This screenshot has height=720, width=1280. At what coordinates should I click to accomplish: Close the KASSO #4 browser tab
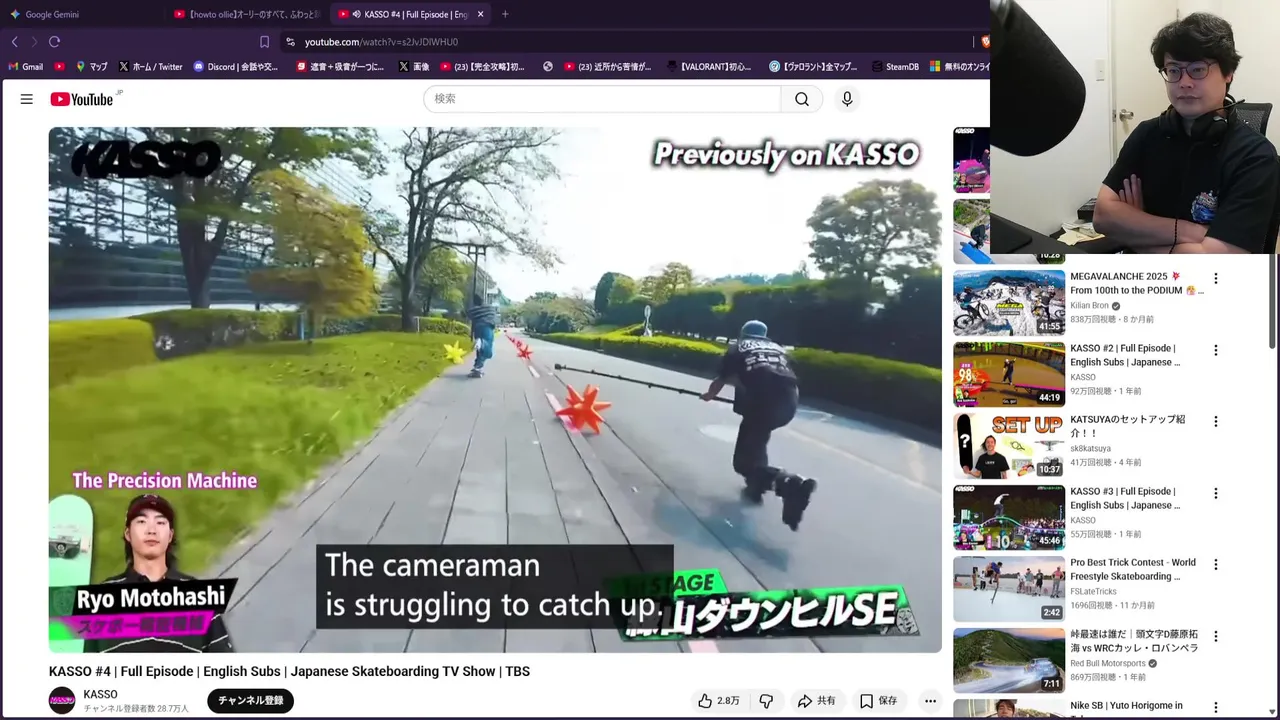[x=480, y=14]
